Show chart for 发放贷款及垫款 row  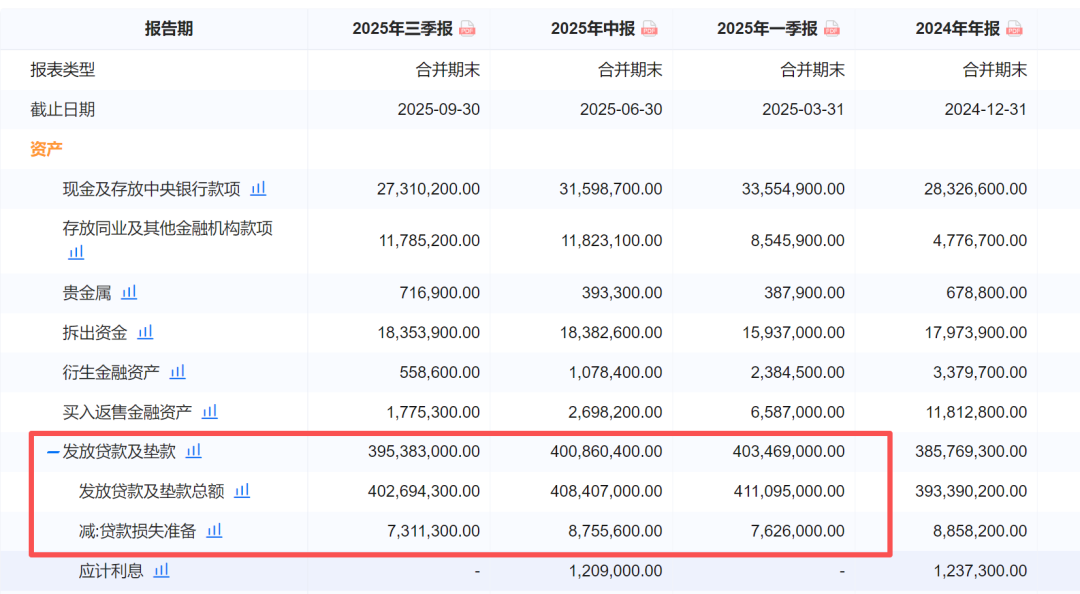194,451
